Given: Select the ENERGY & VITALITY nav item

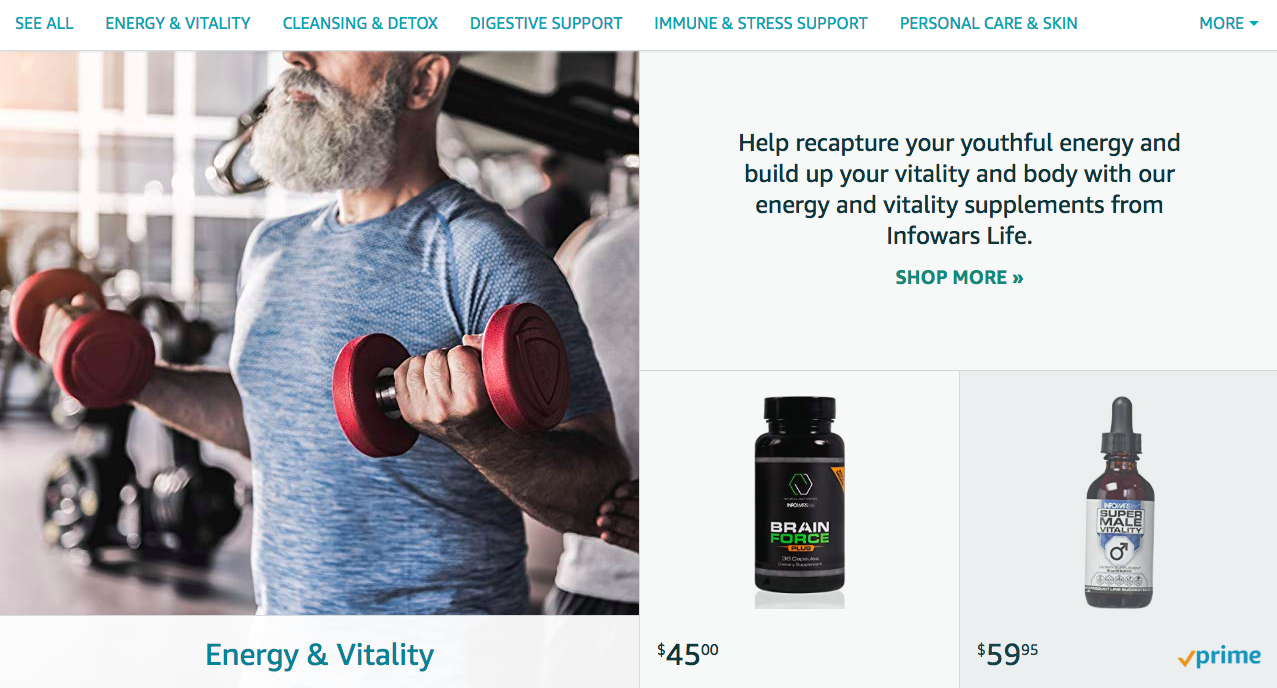Looking at the screenshot, I should (178, 23).
